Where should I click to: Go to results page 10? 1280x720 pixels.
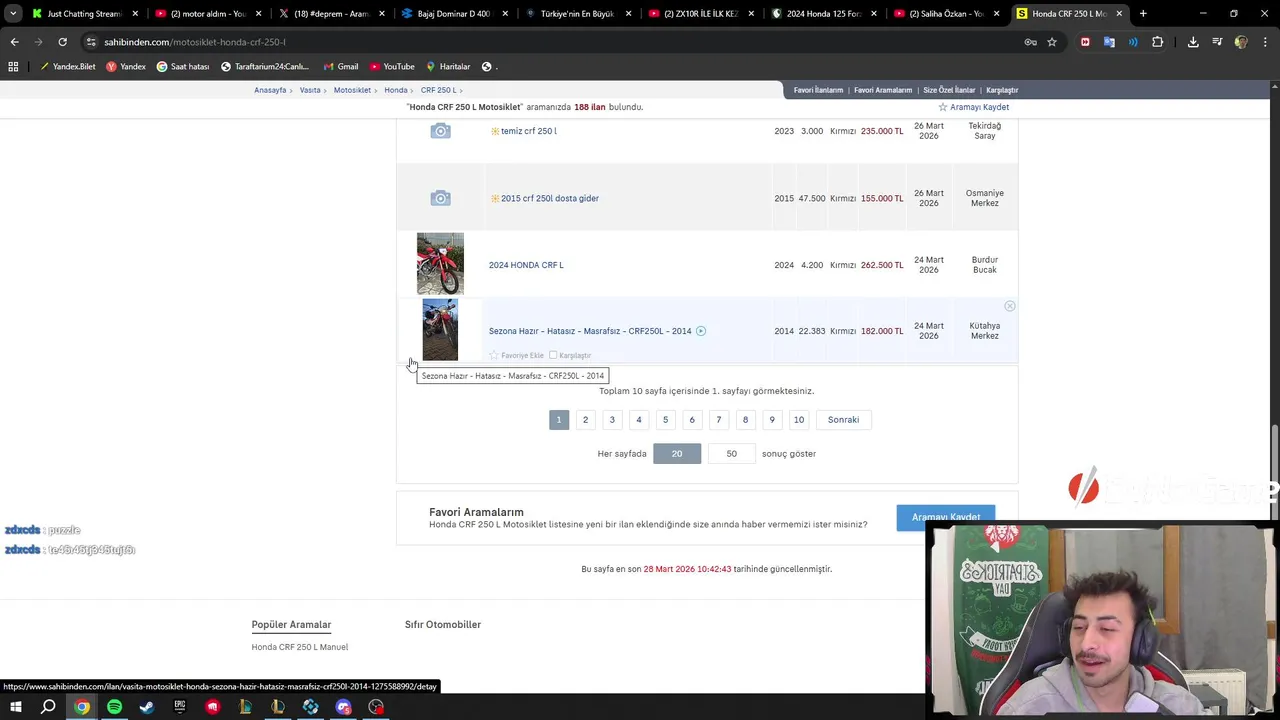click(798, 420)
